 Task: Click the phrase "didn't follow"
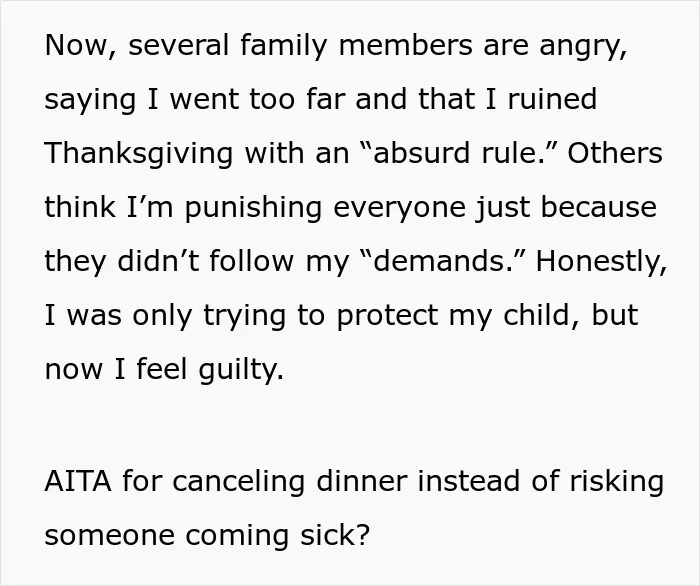pyautogui.click(x=205, y=261)
